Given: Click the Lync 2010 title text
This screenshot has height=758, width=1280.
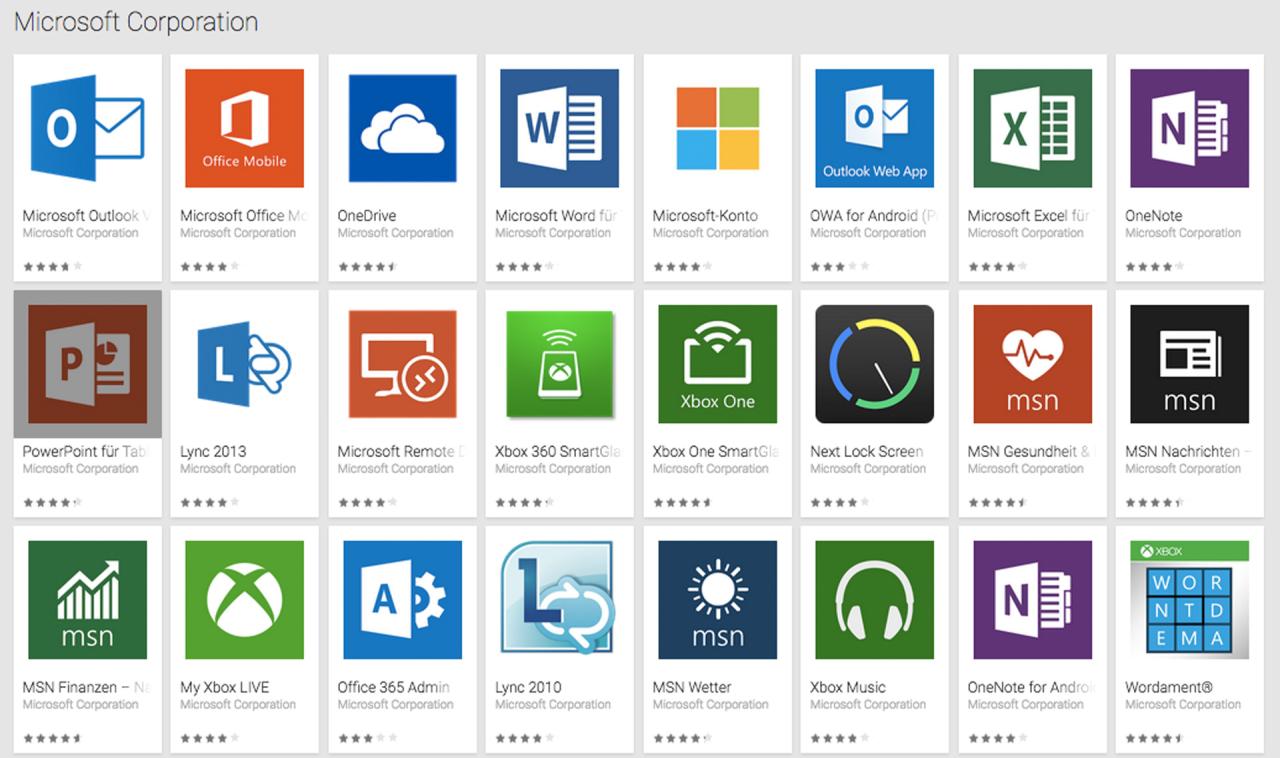Looking at the screenshot, I should pyautogui.click(x=528, y=687).
